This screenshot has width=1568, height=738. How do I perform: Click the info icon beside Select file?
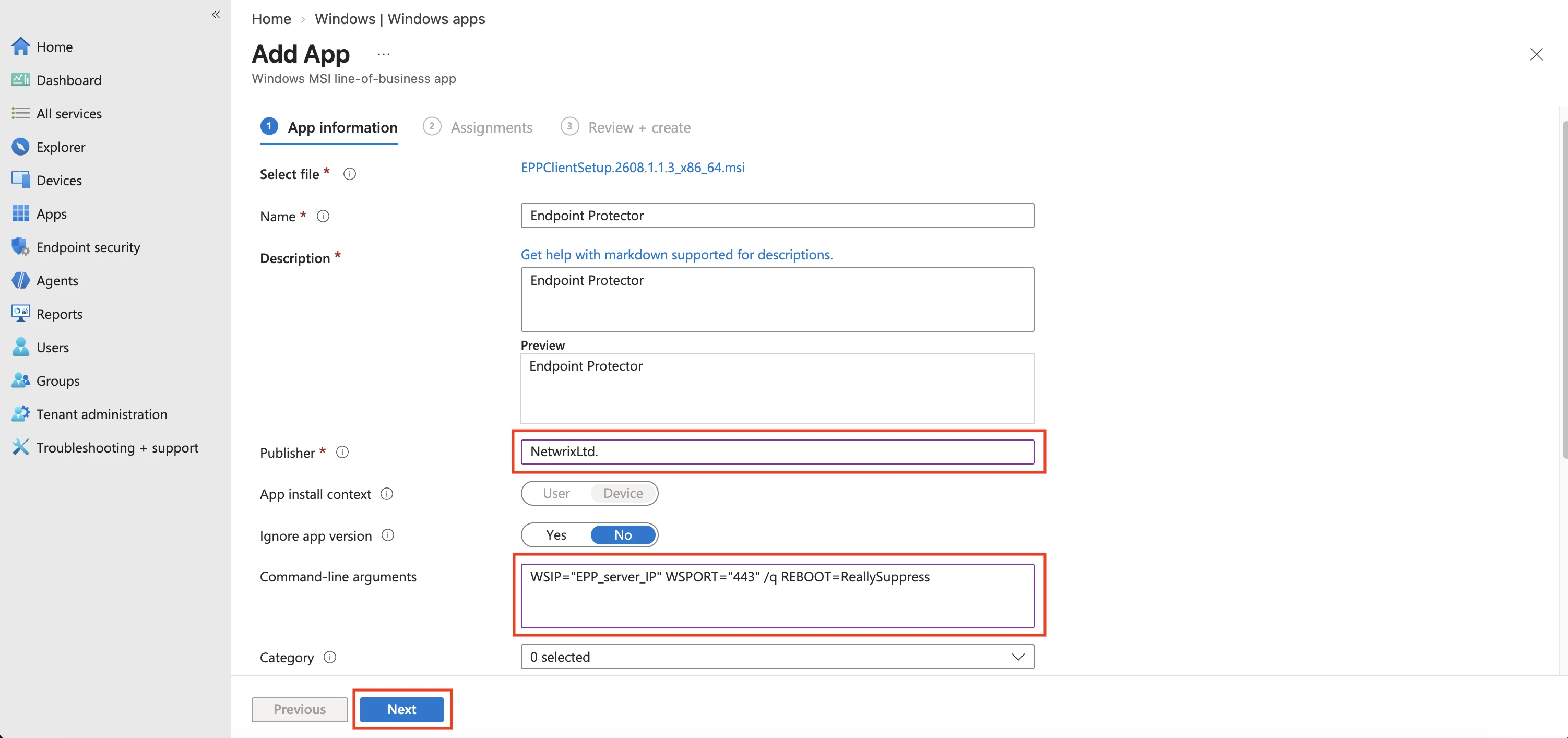[349, 174]
